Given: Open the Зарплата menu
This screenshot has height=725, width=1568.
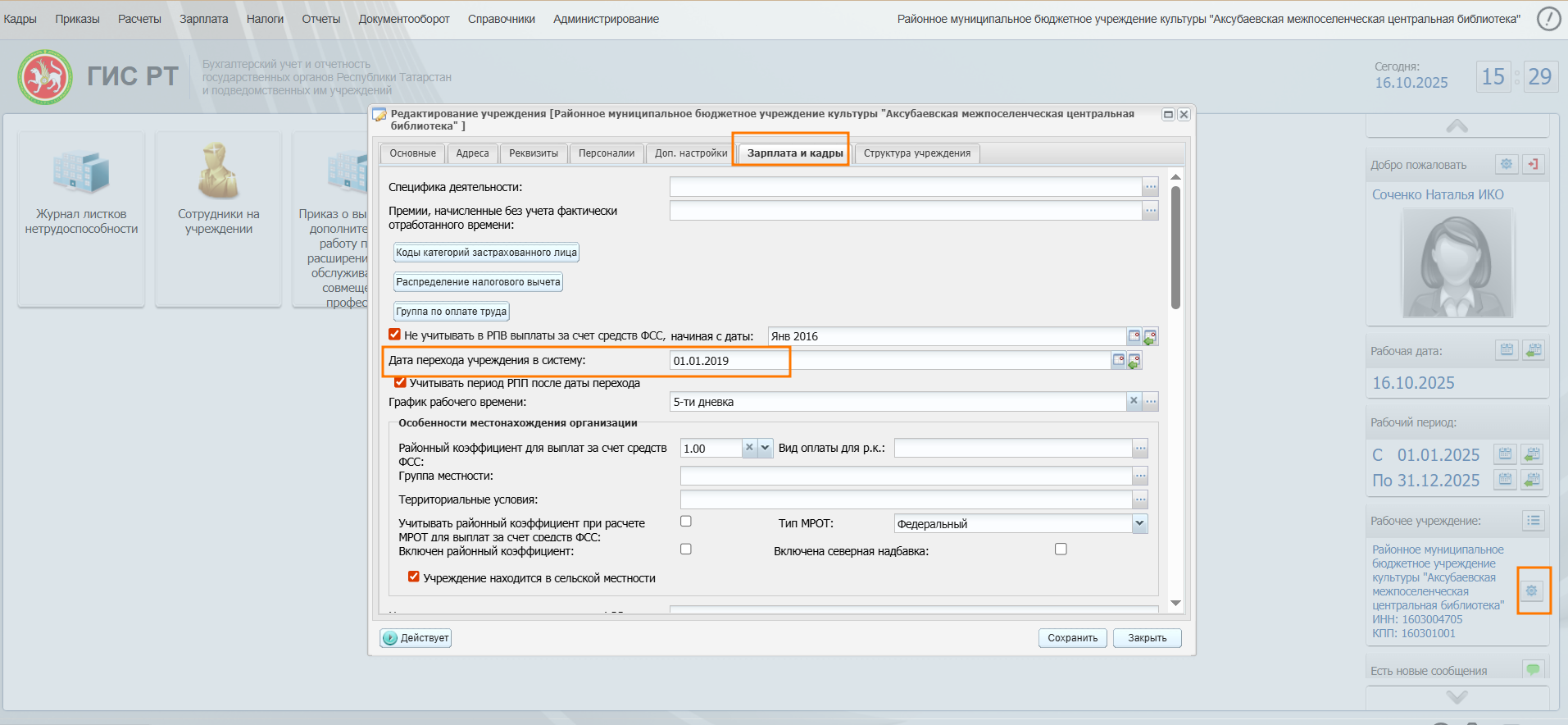Looking at the screenshot, I should 203,19.
